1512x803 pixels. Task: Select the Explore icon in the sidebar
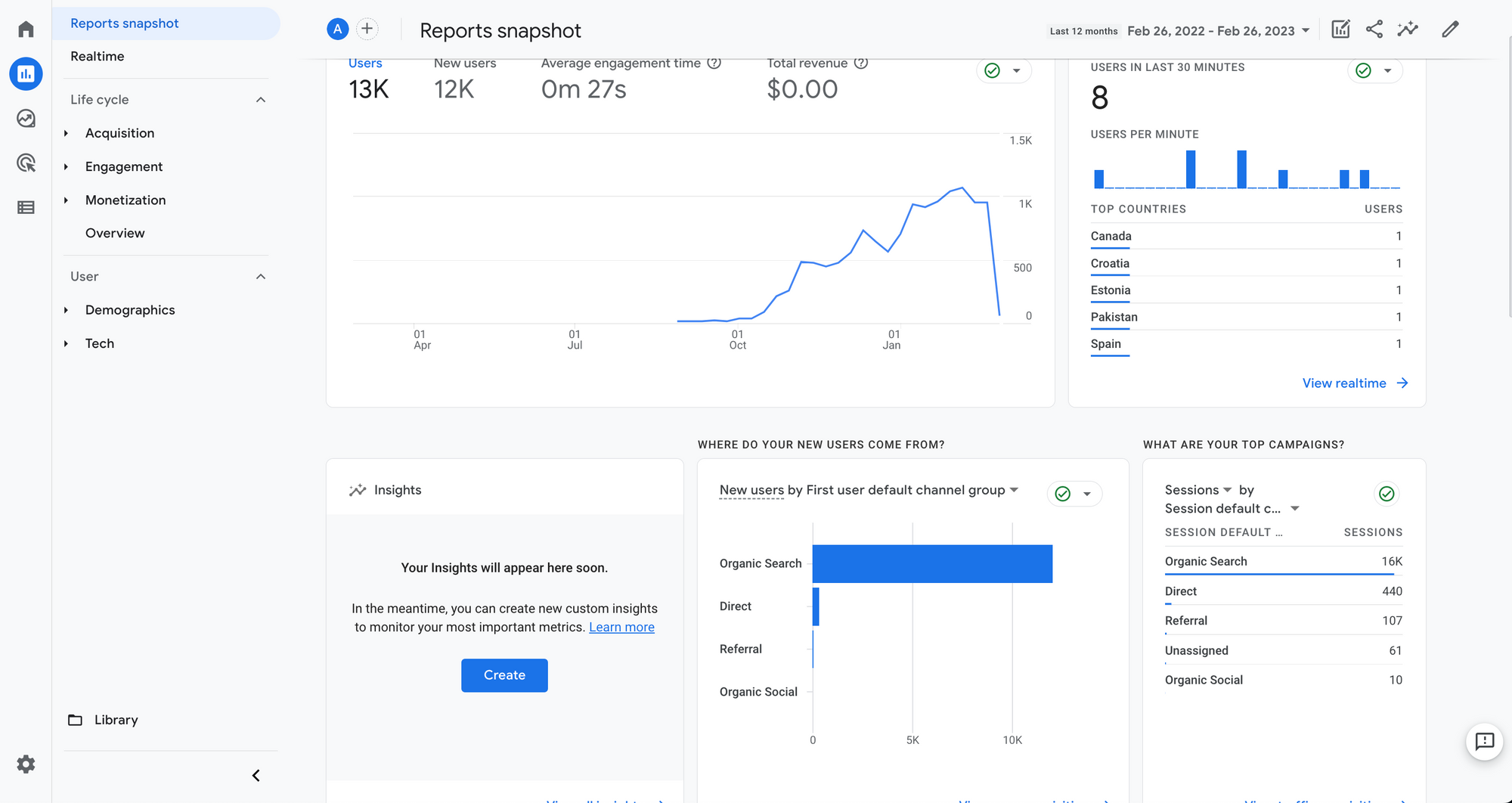[26, 118]
